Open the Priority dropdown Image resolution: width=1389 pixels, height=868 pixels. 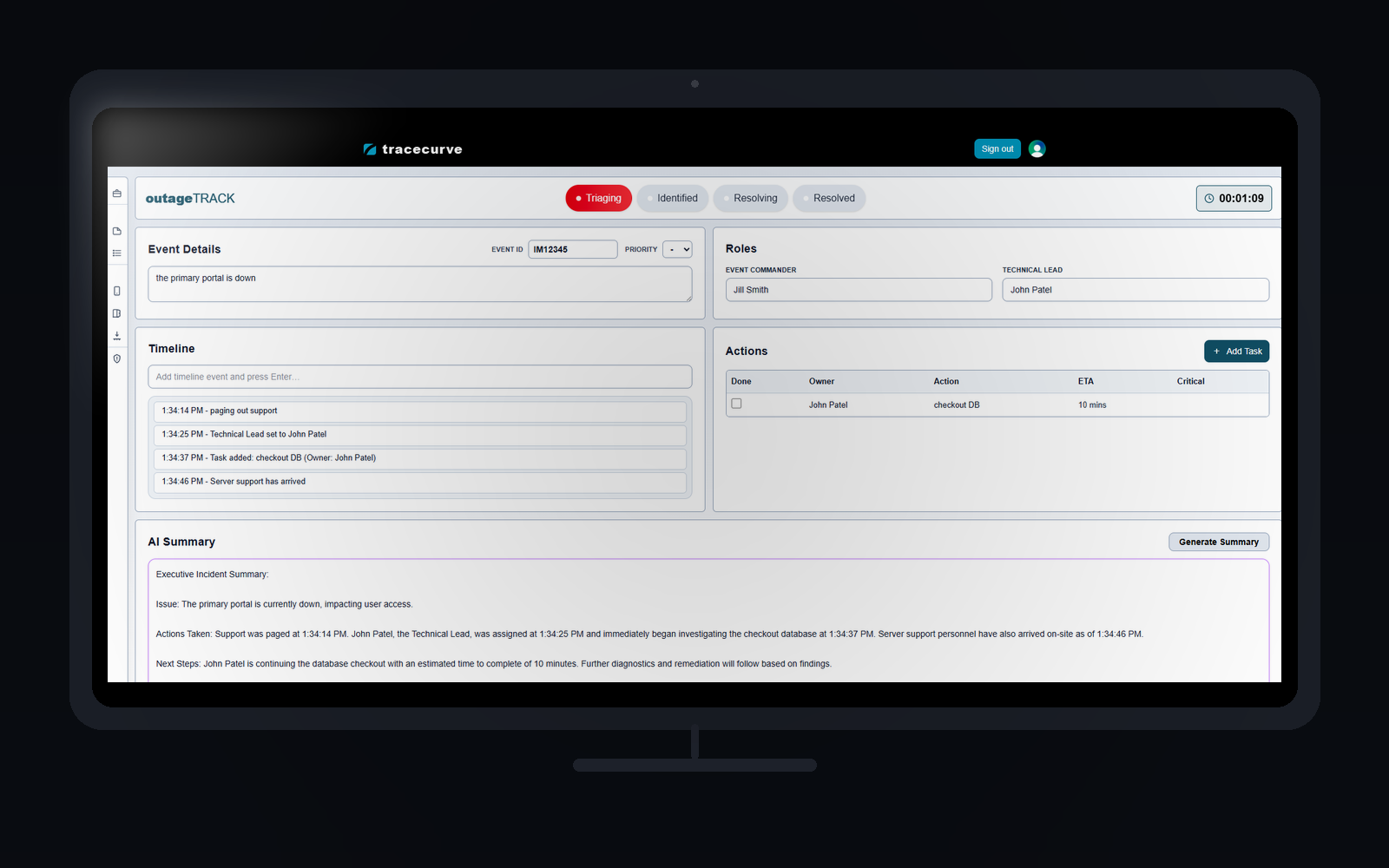[677, 249]
